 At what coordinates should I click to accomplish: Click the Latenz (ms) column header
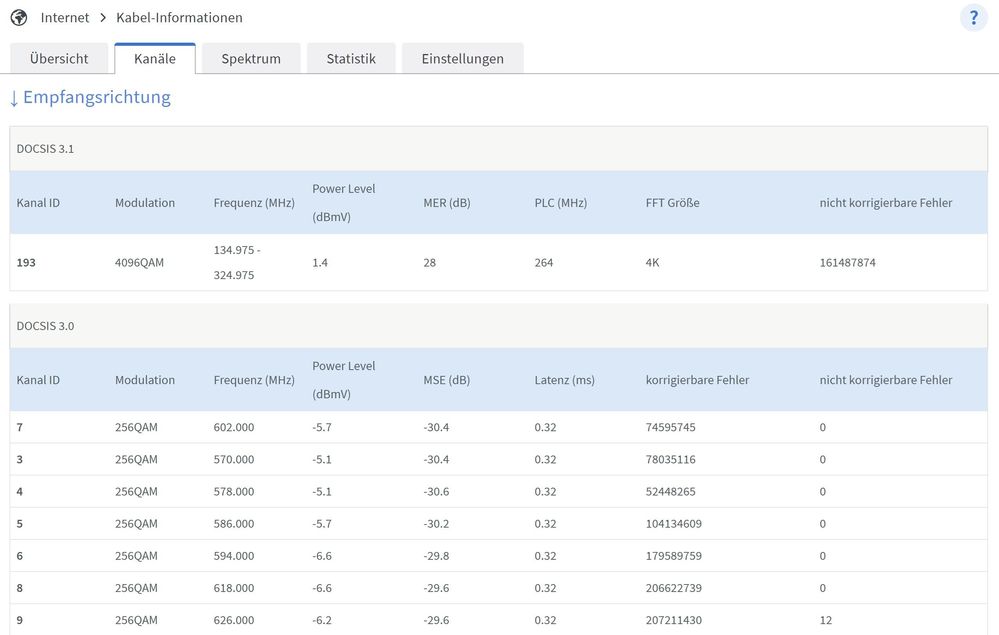[564, 380]
